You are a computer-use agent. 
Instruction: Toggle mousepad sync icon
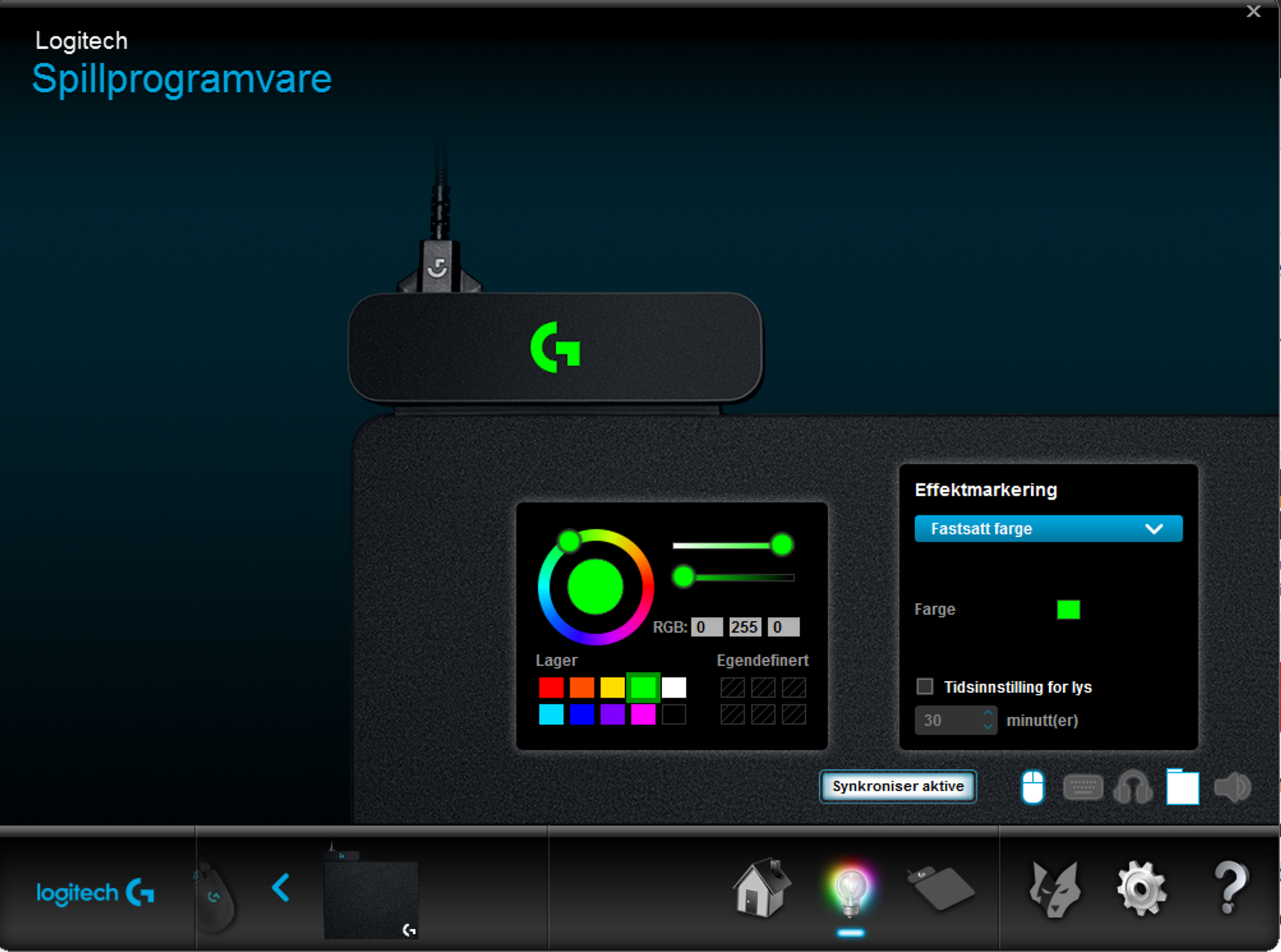coord(1182,787)
